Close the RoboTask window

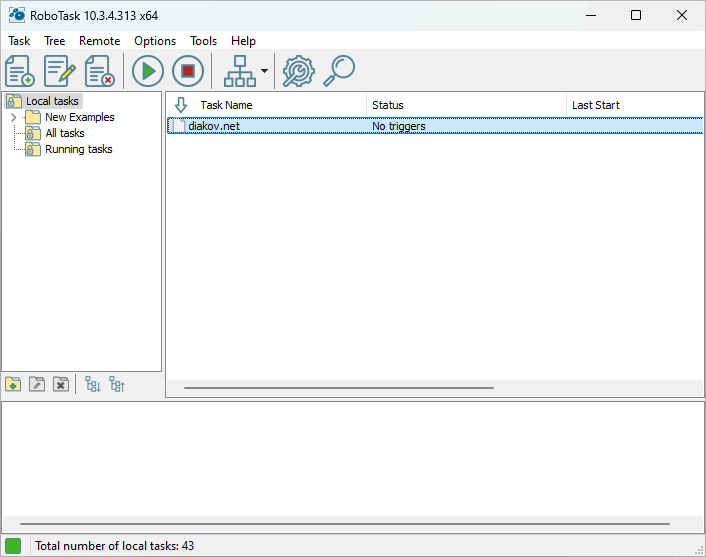click(x=682, y=15)
